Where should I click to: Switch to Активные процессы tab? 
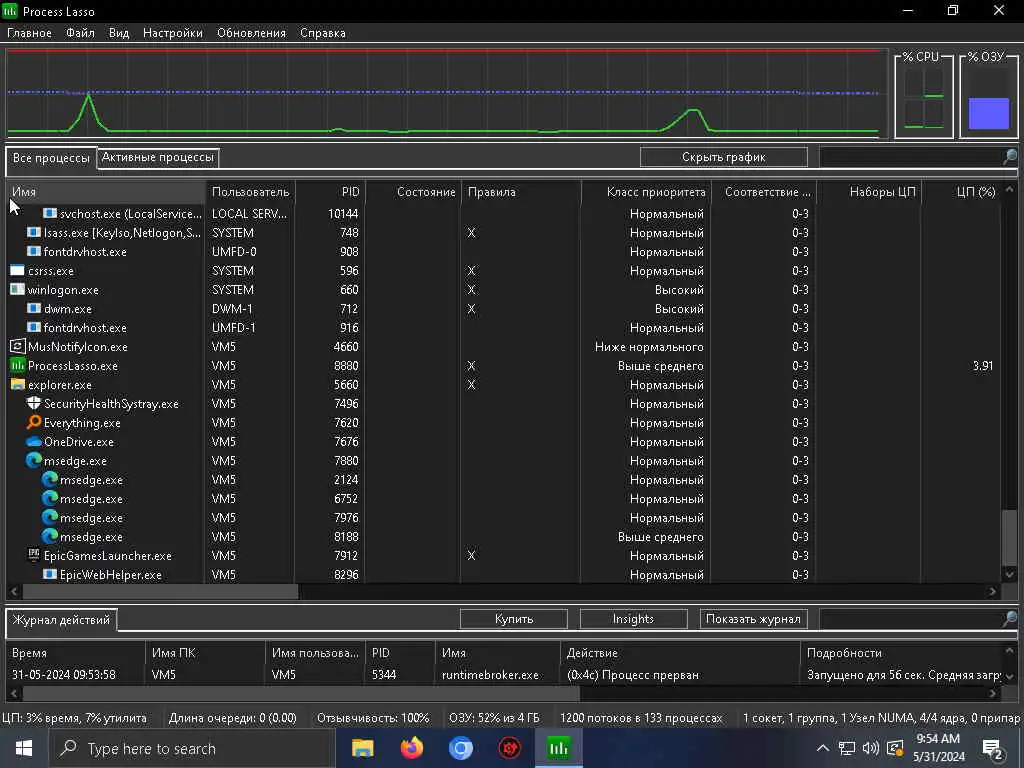tap(157, 157)
